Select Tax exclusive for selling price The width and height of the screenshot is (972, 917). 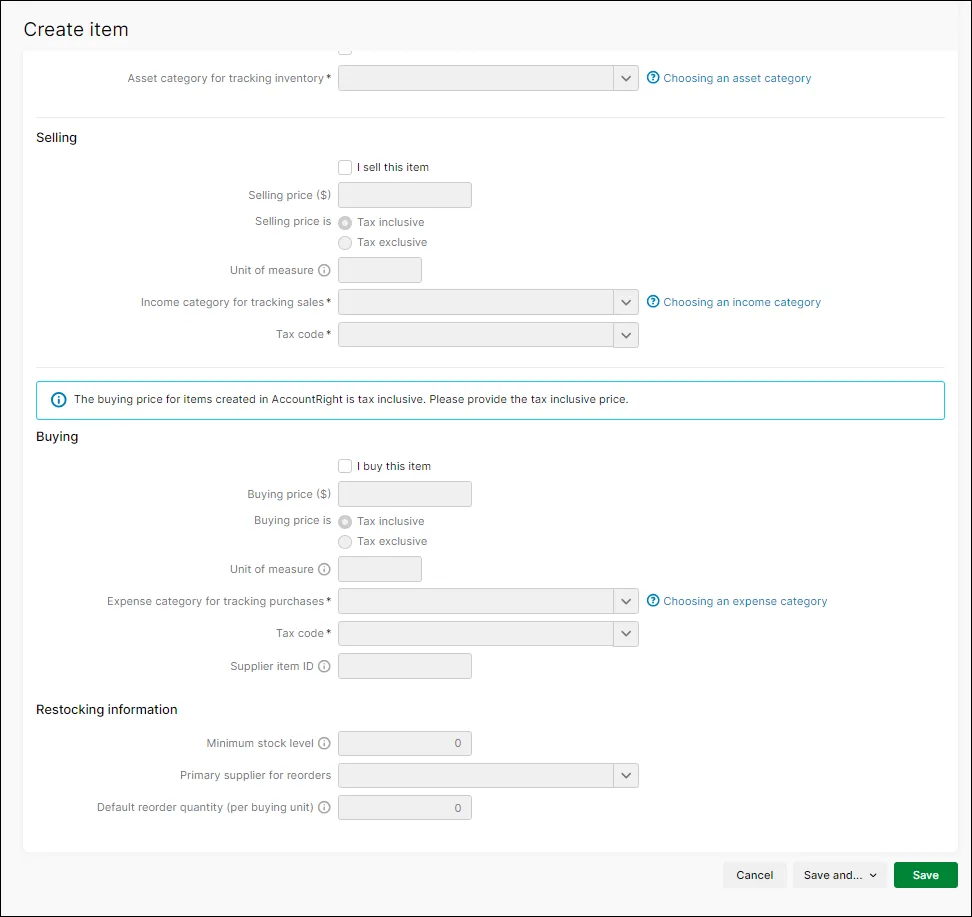click(x=345, y=243)
